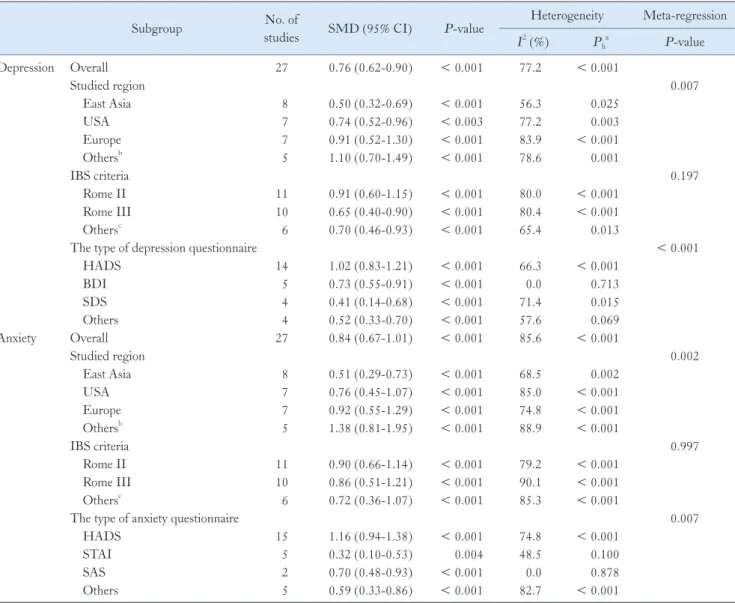Click the 'BDI' subgroup label
Screen dimensions: 735x603
pyautogui.click(x=95, y=284)
